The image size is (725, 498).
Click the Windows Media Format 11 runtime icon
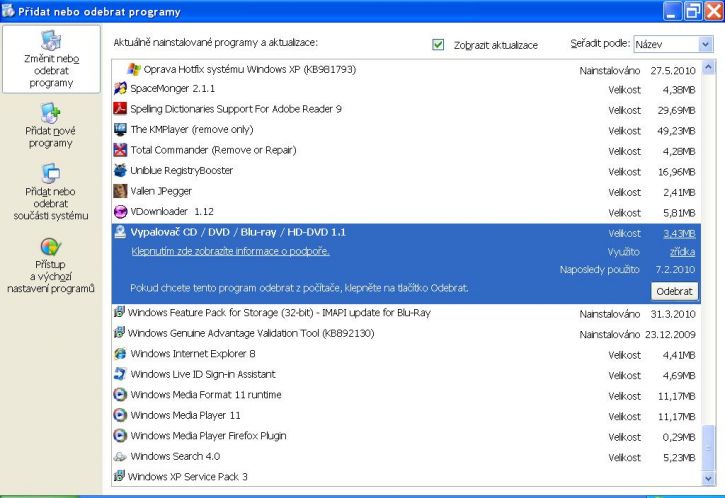click(120, 394)
